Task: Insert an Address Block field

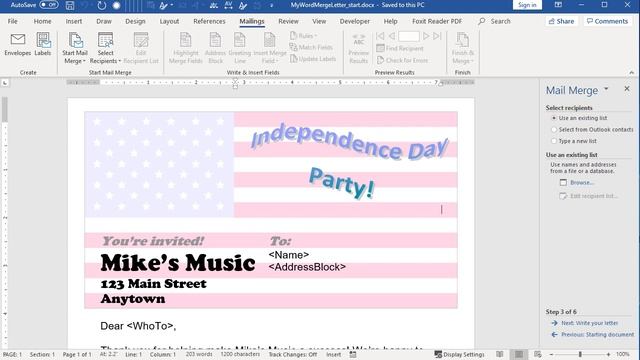Action: (x=215, y=48)
